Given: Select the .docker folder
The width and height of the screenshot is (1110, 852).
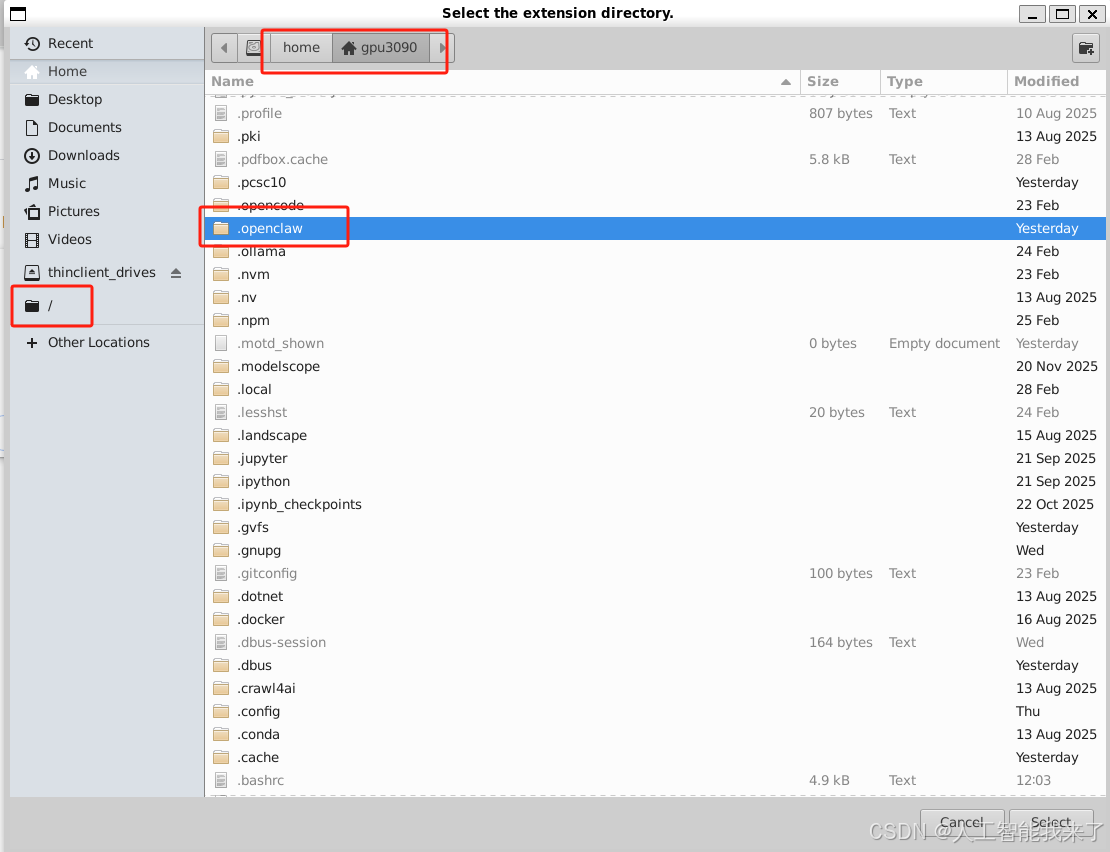Looking at the screenshot, I should point(656,619).
